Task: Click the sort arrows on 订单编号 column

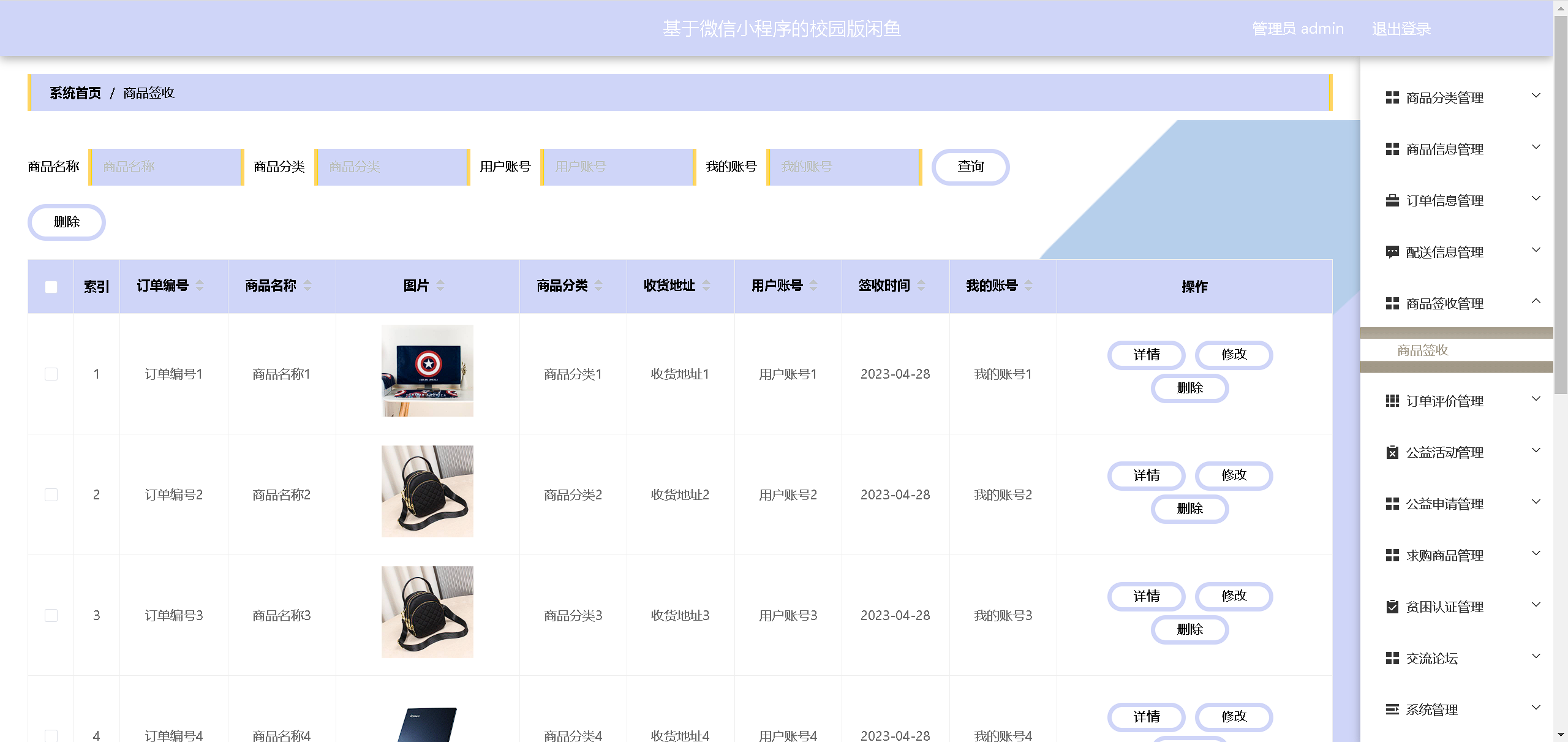Action: [200, 286]
